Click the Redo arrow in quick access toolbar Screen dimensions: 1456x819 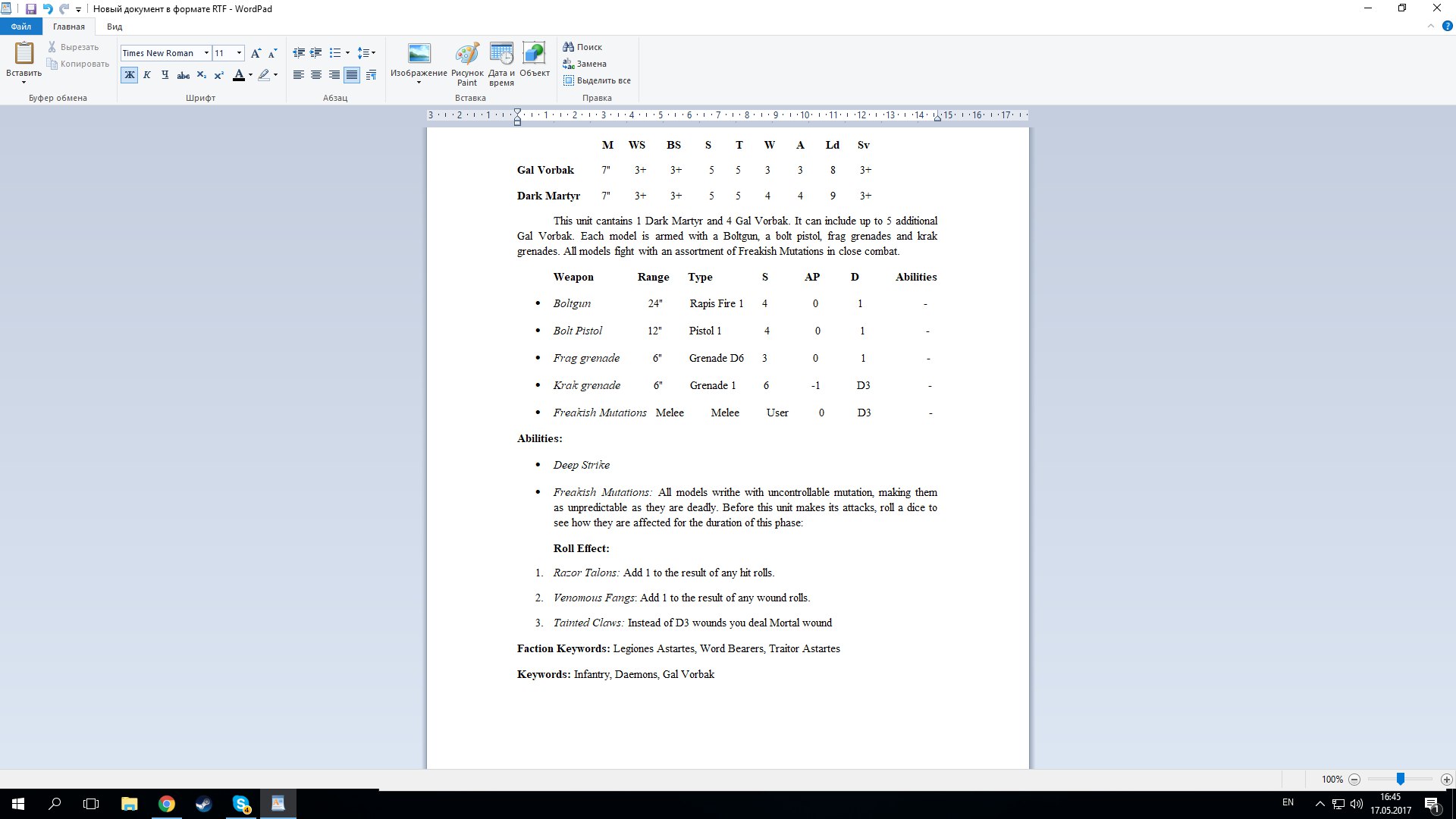(64, 9)
